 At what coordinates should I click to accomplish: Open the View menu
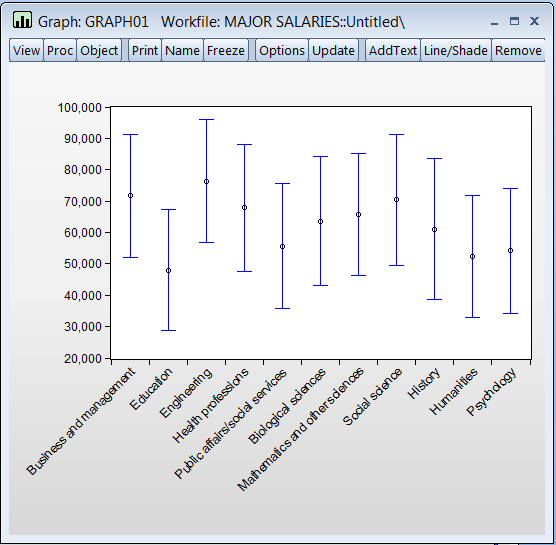click(26, 50)
